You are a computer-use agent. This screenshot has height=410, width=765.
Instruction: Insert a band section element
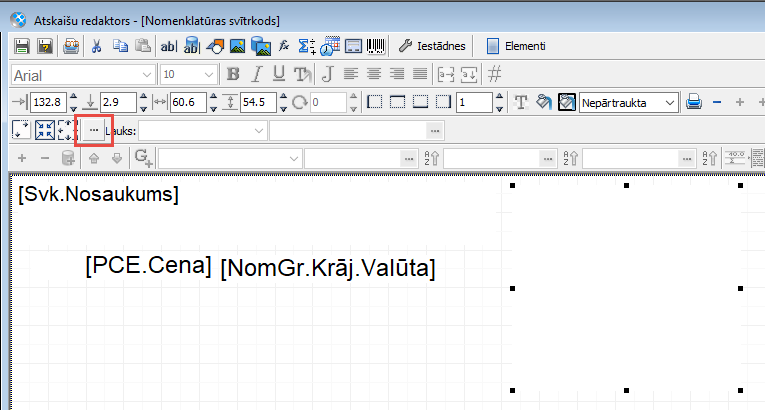click(x=353, y=46)
